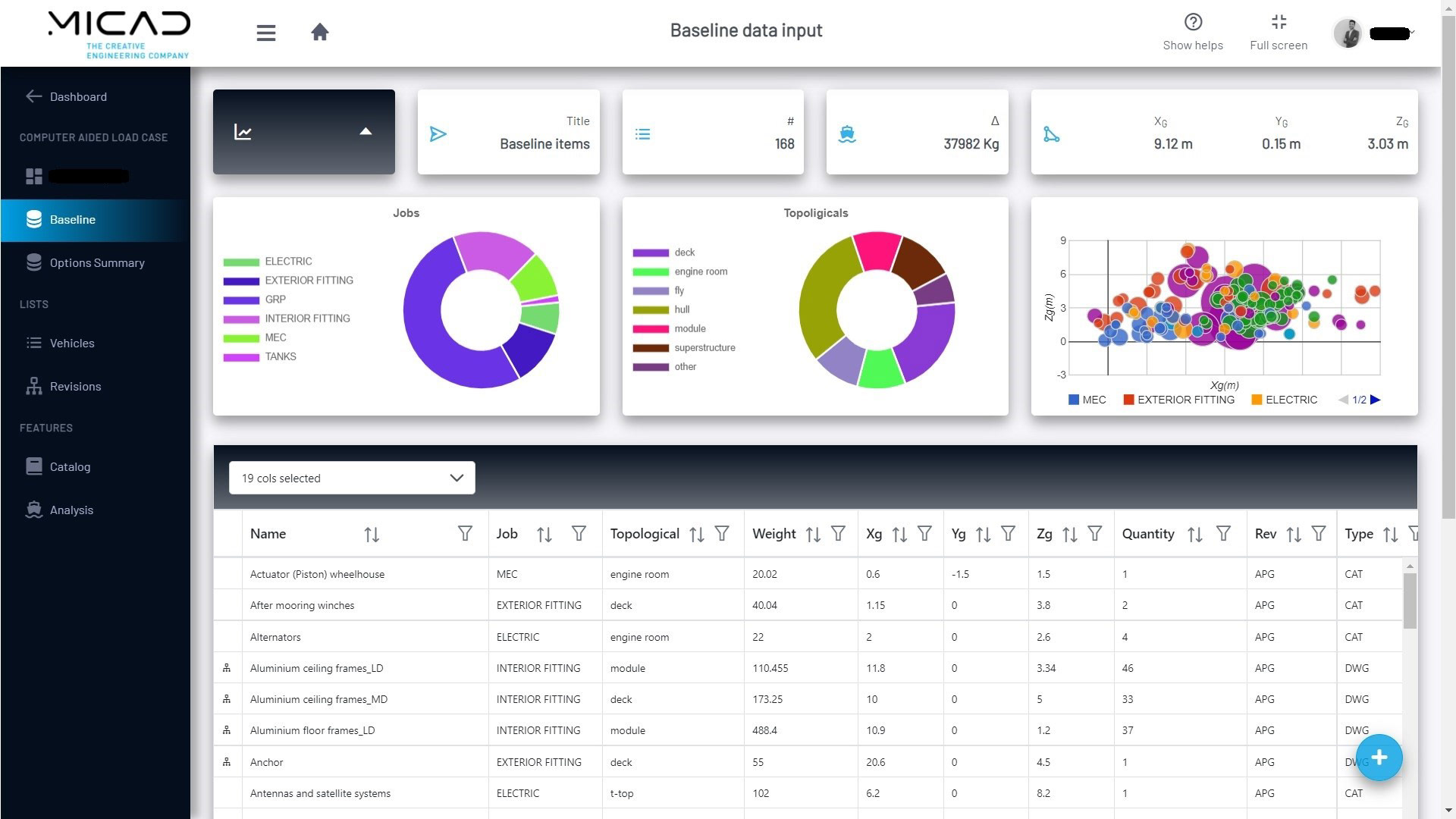Click hierarchy icon beside the Anchor row

click(x=227, y=762)
